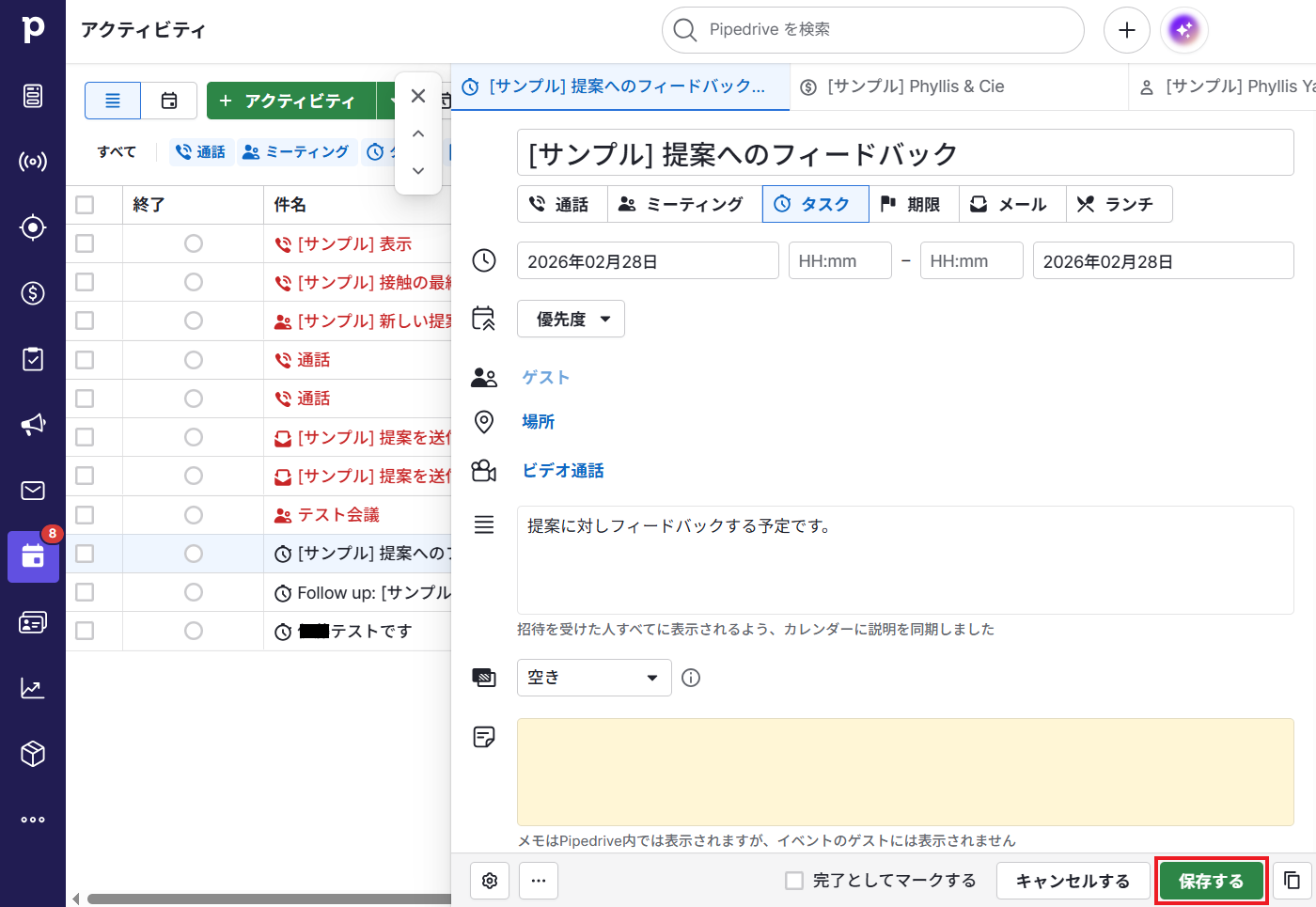Open the Campaigns megaphone sidebar icon
The height and width of the screenshot is (907, 1316).
(x=33, y=425)
